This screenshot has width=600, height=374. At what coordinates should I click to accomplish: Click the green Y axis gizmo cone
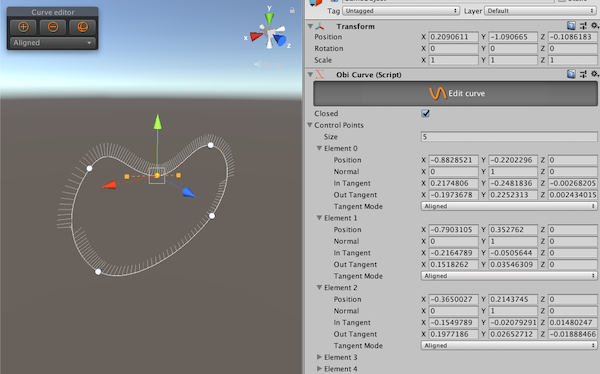point(269,18)
